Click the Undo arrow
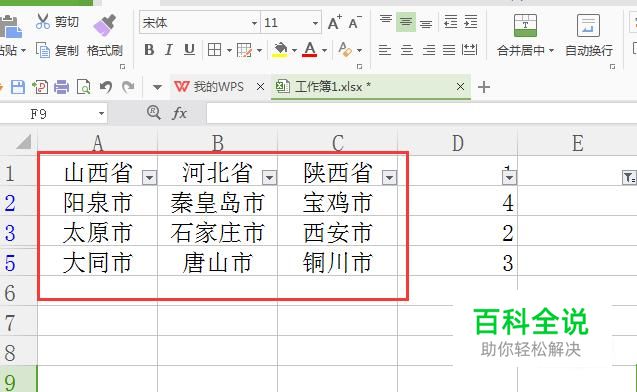 point(106,87)
